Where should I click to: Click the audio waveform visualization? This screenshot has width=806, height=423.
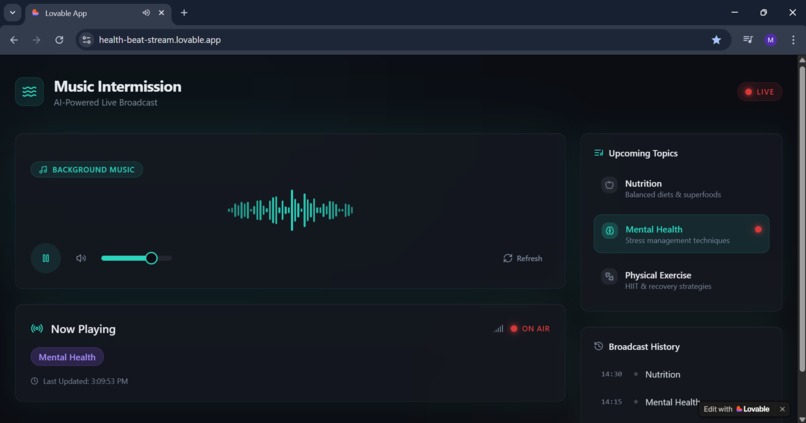tap(290, 210)
